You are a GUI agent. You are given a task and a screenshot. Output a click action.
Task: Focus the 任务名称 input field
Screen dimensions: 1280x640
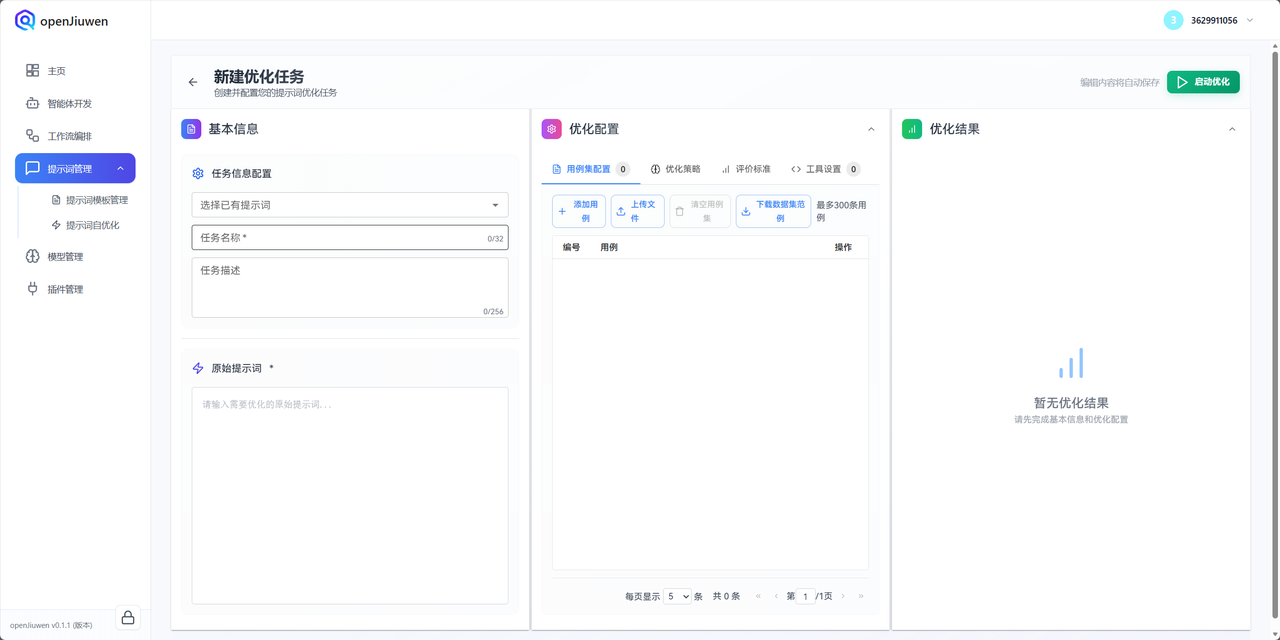click(x=350, y=237)
